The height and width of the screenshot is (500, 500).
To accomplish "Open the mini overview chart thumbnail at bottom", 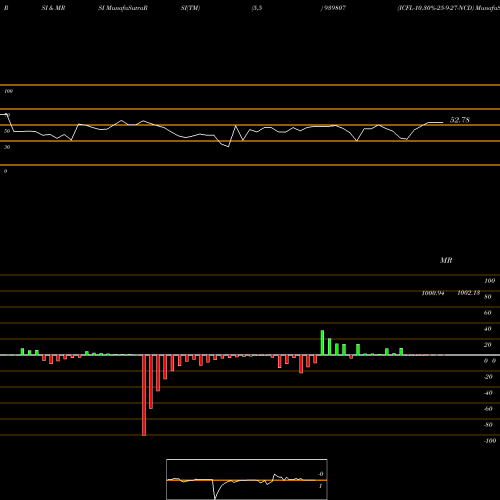I will 247,479.
